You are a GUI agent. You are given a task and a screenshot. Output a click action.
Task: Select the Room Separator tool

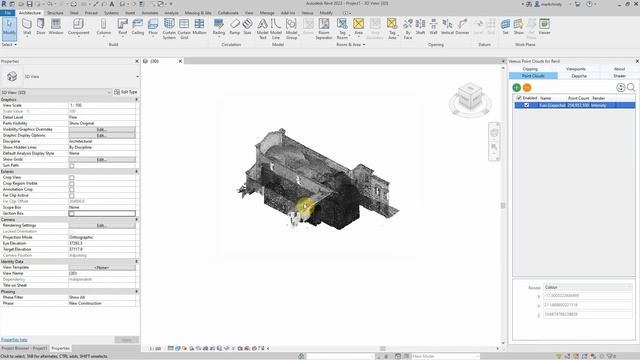click(x=324, y=29)
